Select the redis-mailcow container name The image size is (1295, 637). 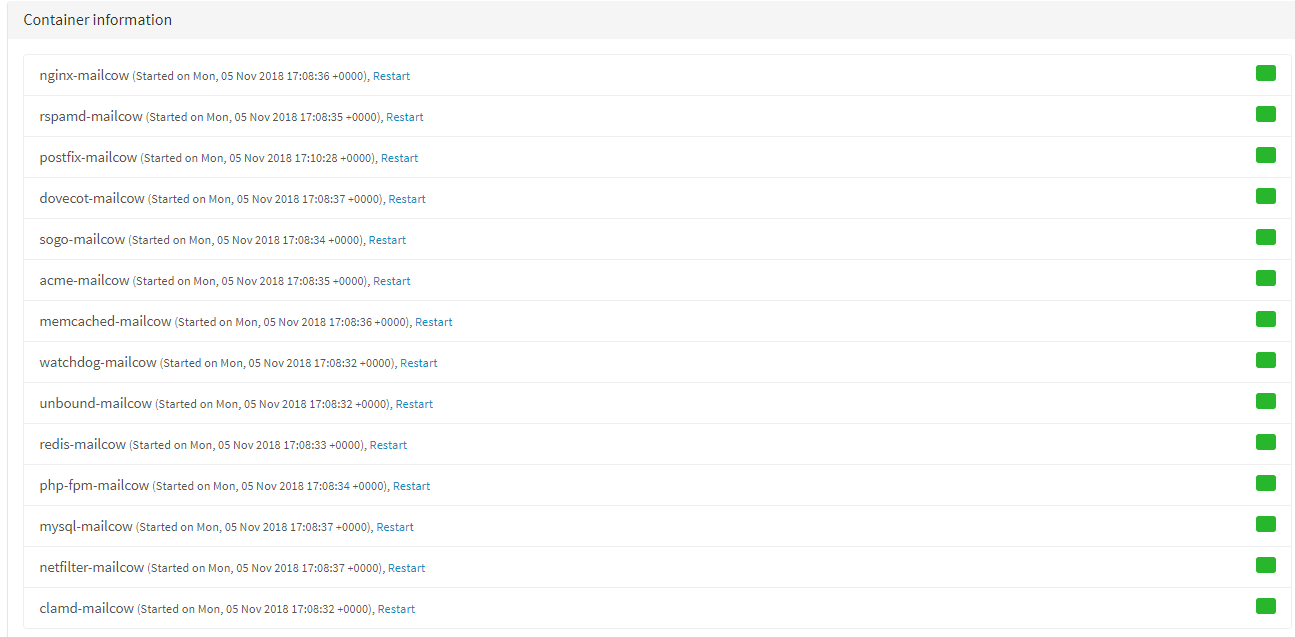pos(83,444)
